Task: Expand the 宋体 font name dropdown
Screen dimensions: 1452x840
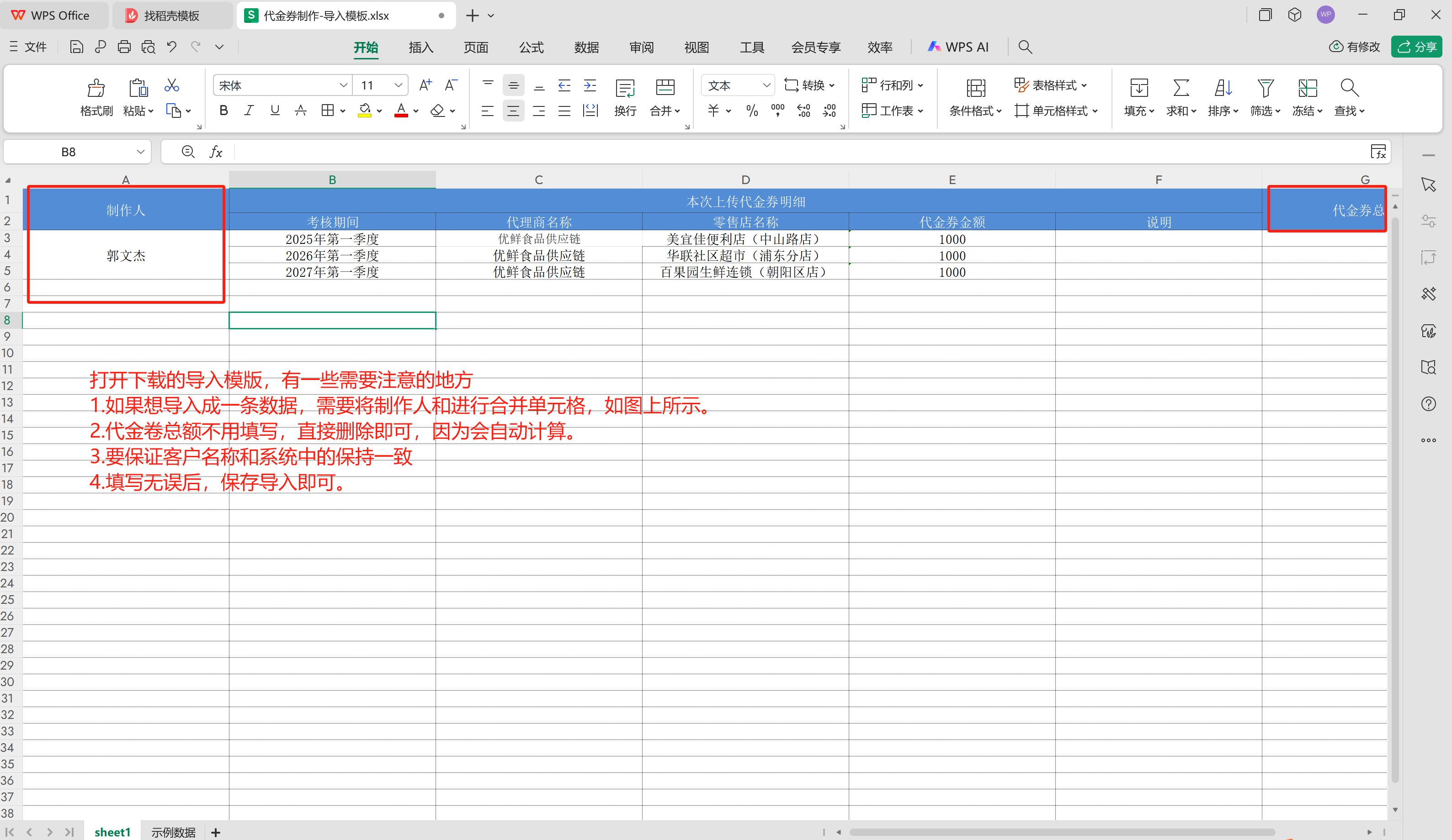Action: (343, 85)
